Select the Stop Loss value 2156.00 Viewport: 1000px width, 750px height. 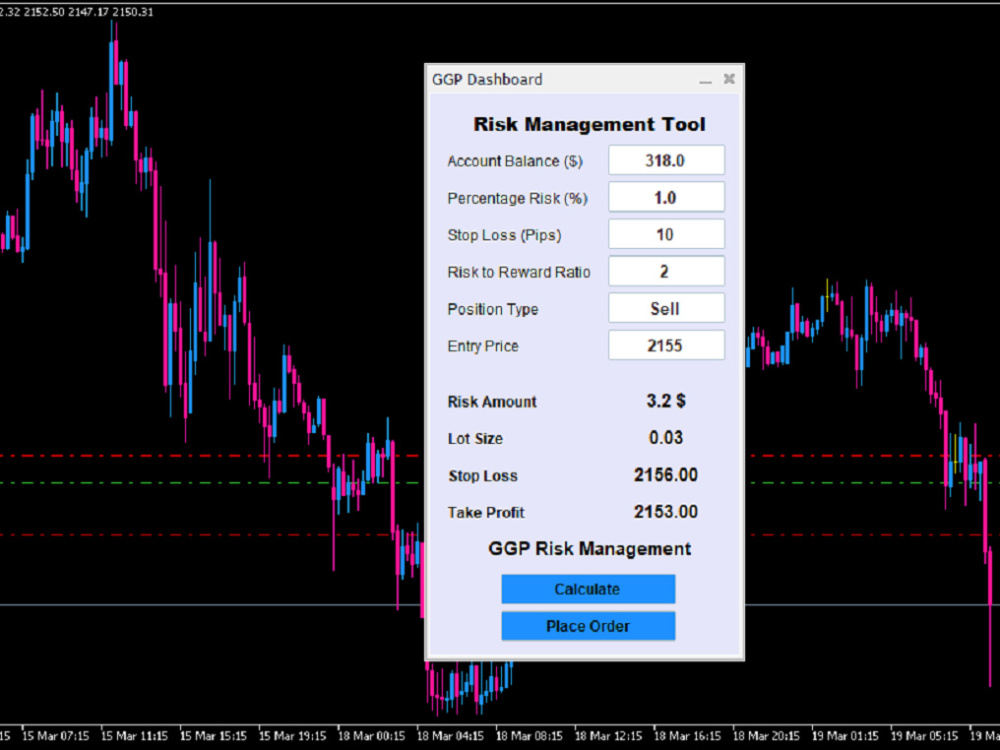tap(666, 474)
